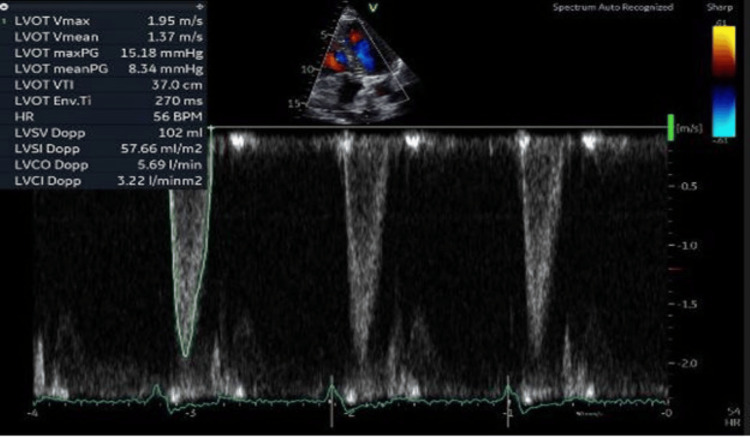Click the 5.69 l/min cardiac output value
Screen dimensions: 750x437
(169, 165)
